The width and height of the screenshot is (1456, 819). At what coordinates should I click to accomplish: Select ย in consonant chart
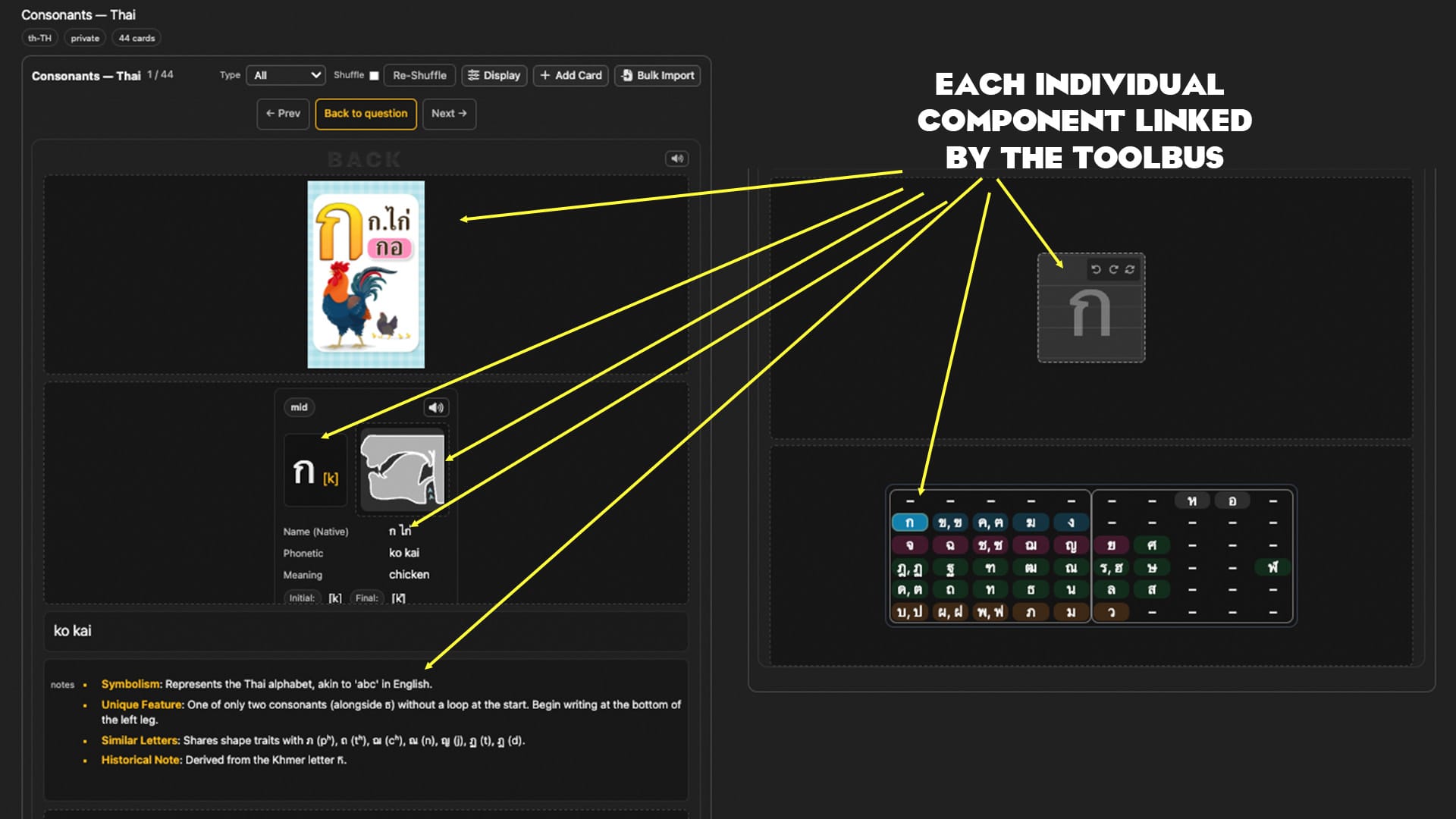pos(1111,545)
